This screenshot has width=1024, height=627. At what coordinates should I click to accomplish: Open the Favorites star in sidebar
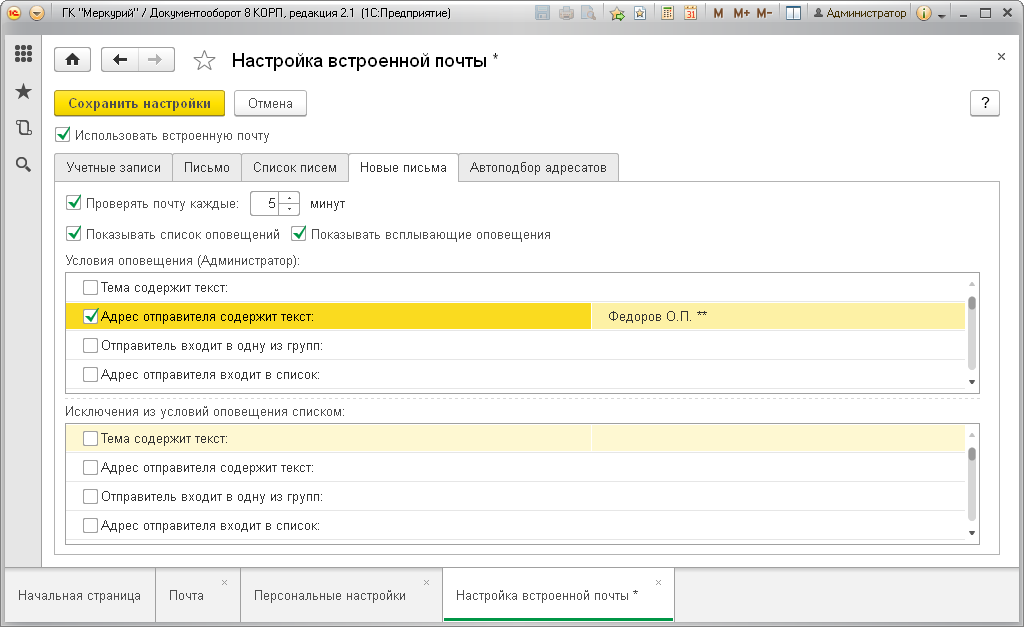pyautogui.click(x=24, y=91)
